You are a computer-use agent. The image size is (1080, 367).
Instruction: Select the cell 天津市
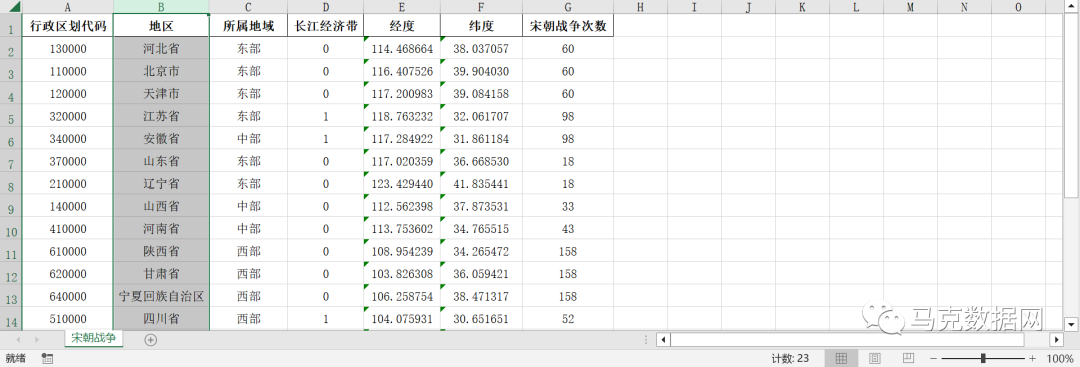click(x=161, y=94)
